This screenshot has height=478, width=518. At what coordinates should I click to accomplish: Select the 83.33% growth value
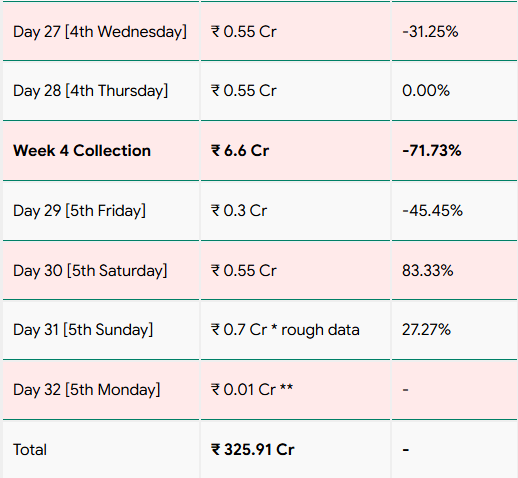point(428,271)
